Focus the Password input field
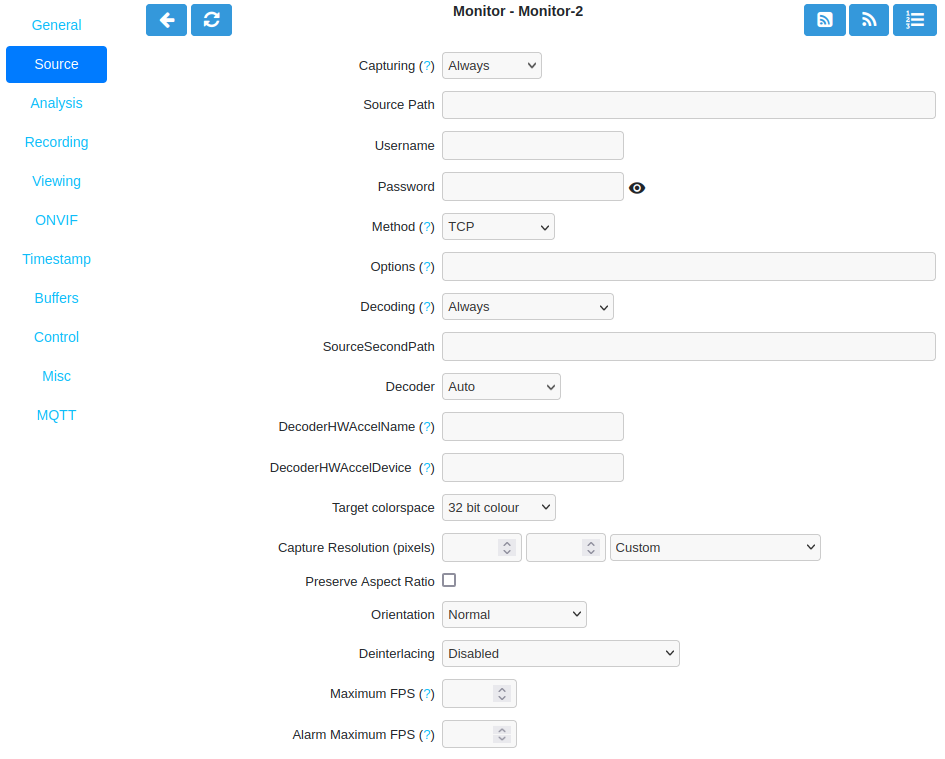The height and width of the screenshot is (759, 945). pyautogui.click(x=533, y=186)
